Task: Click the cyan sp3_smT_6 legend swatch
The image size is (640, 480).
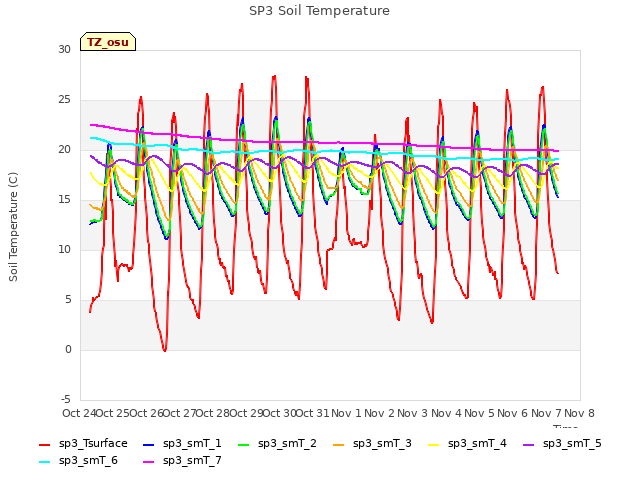Action: point(44,462)
